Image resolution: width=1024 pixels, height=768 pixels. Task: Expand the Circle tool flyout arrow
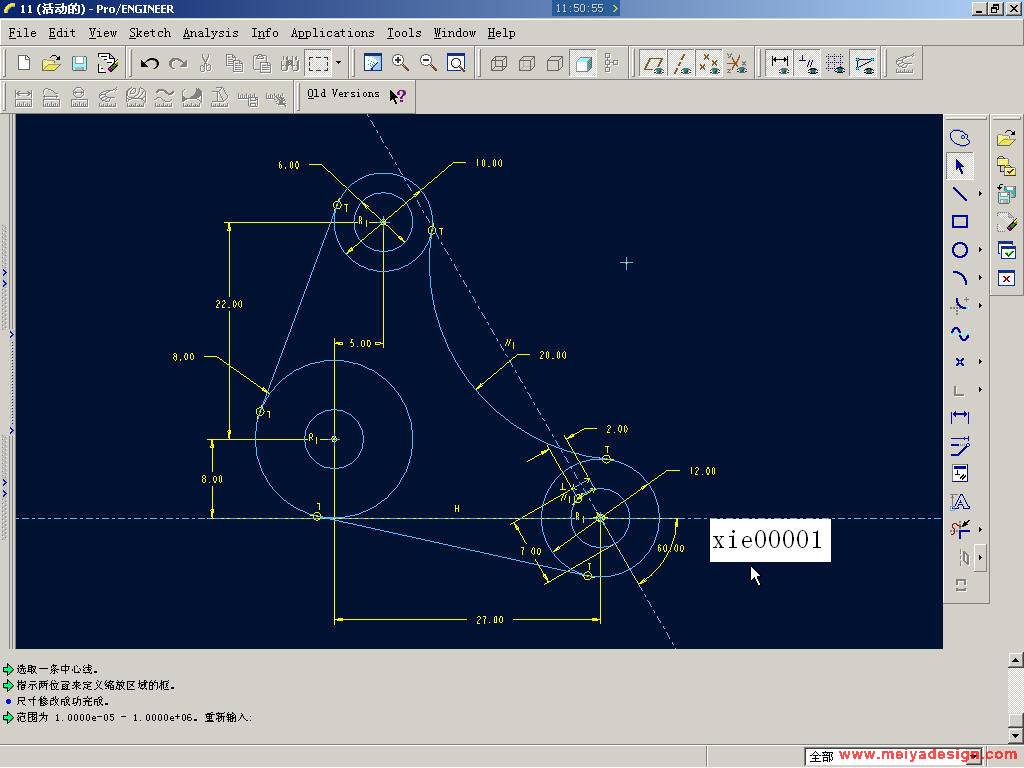pyautogui.click(x=980, y=250)
